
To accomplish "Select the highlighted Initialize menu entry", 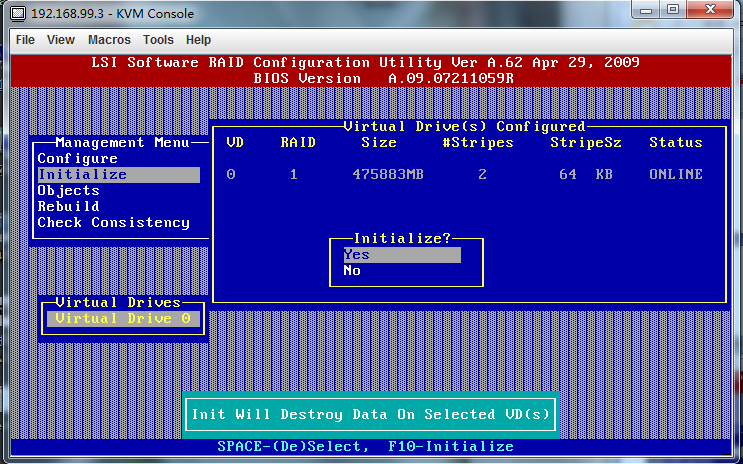I will pos(118,174).
